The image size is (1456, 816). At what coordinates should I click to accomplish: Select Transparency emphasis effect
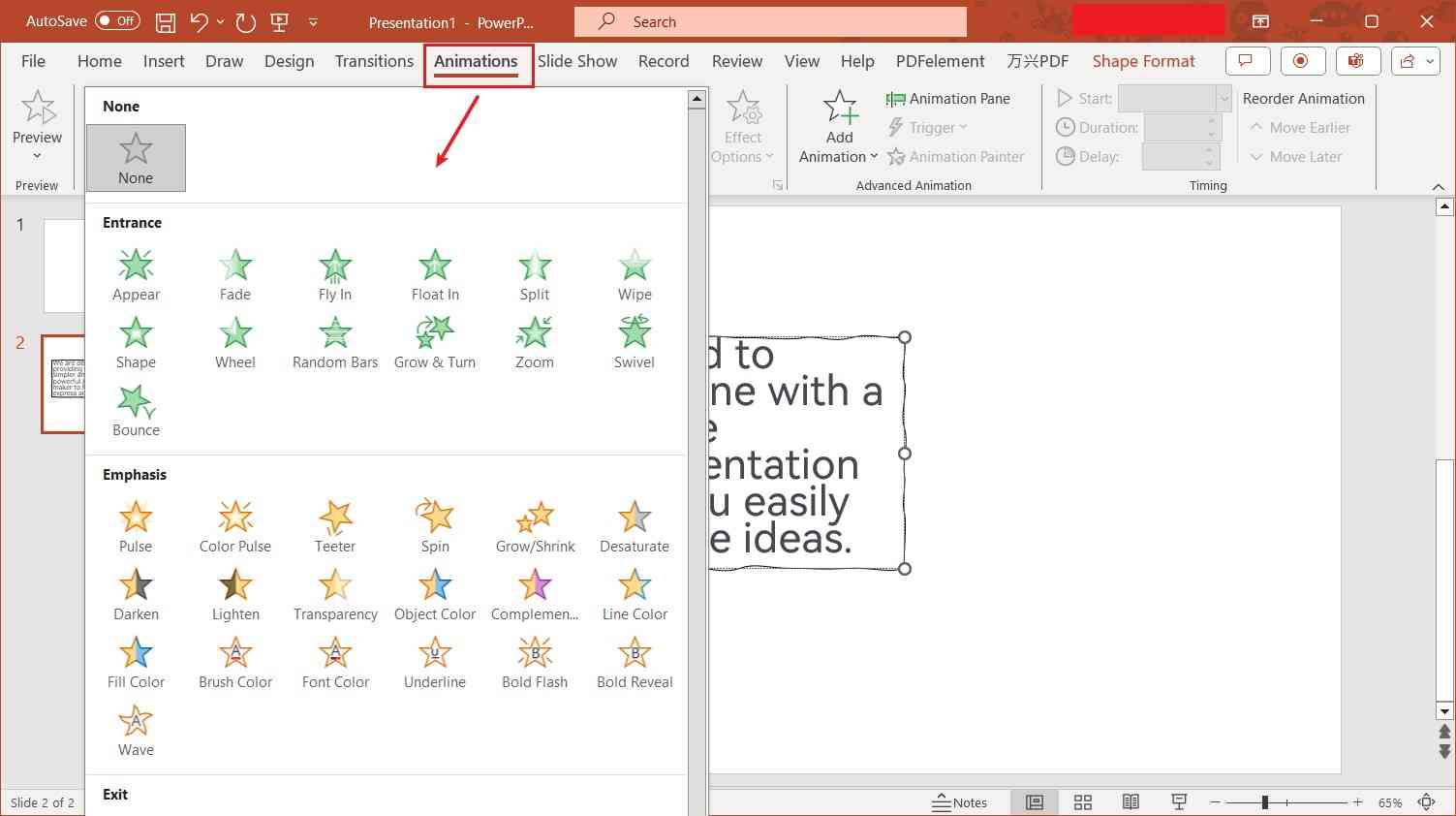click(335, 595)
